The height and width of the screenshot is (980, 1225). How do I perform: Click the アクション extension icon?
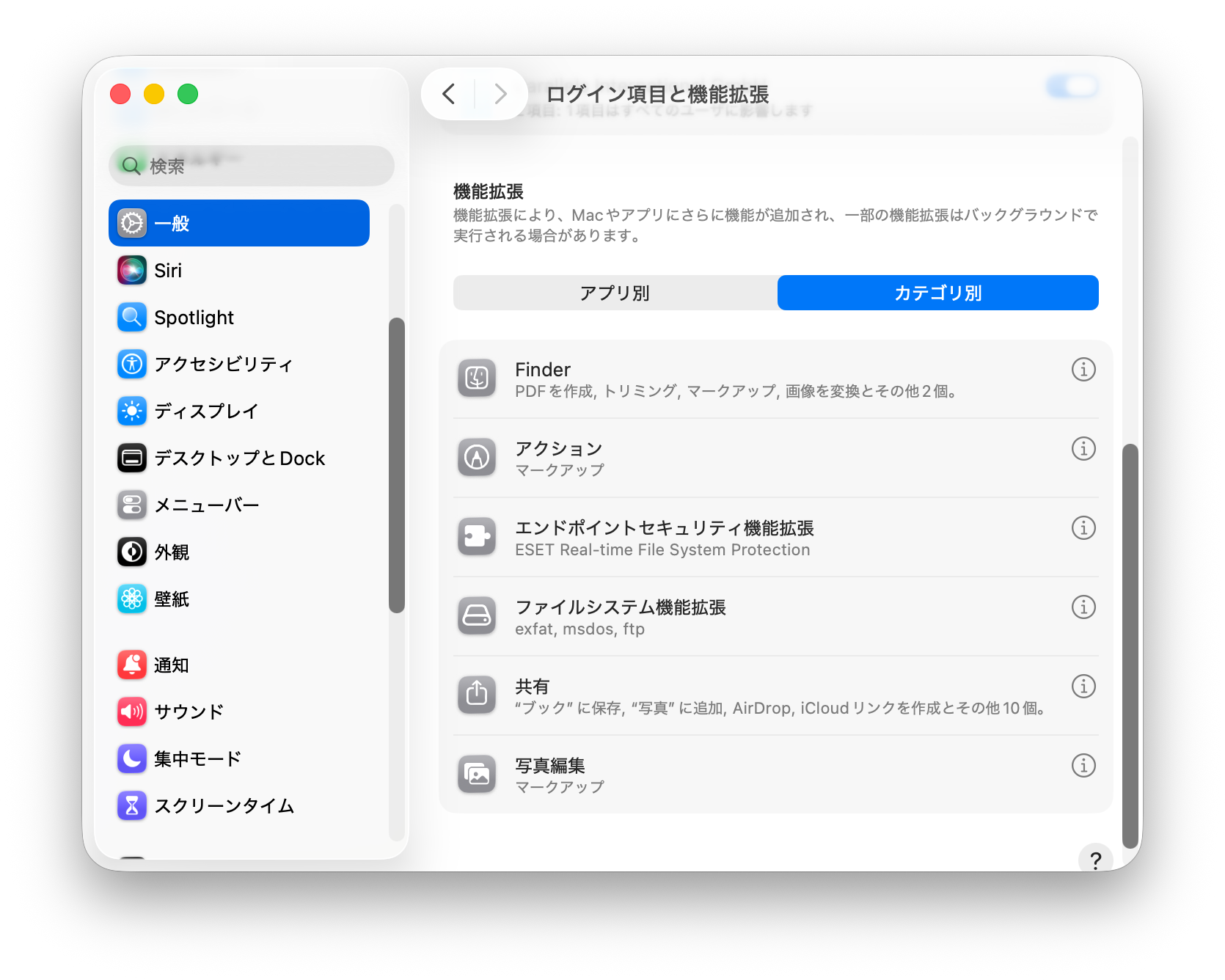[477, 458]
